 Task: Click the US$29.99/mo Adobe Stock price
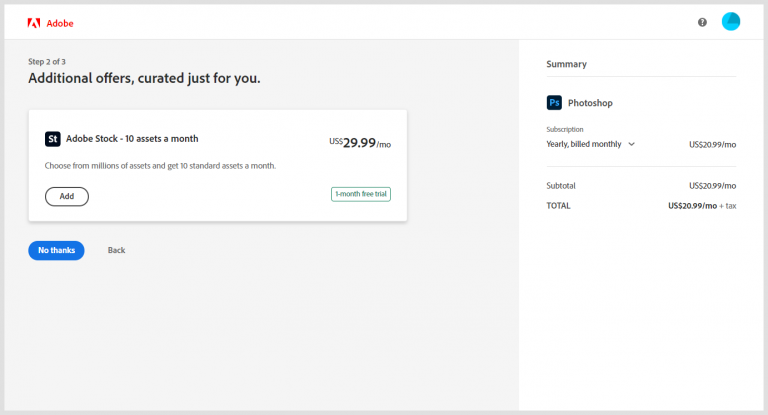(x=360, y=143)
